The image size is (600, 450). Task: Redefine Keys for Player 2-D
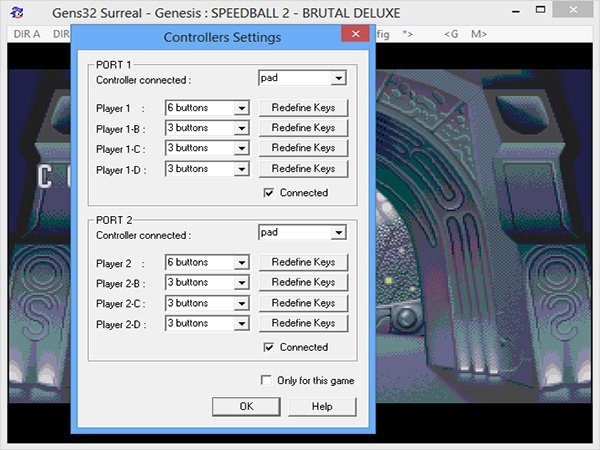click(303, 323)
